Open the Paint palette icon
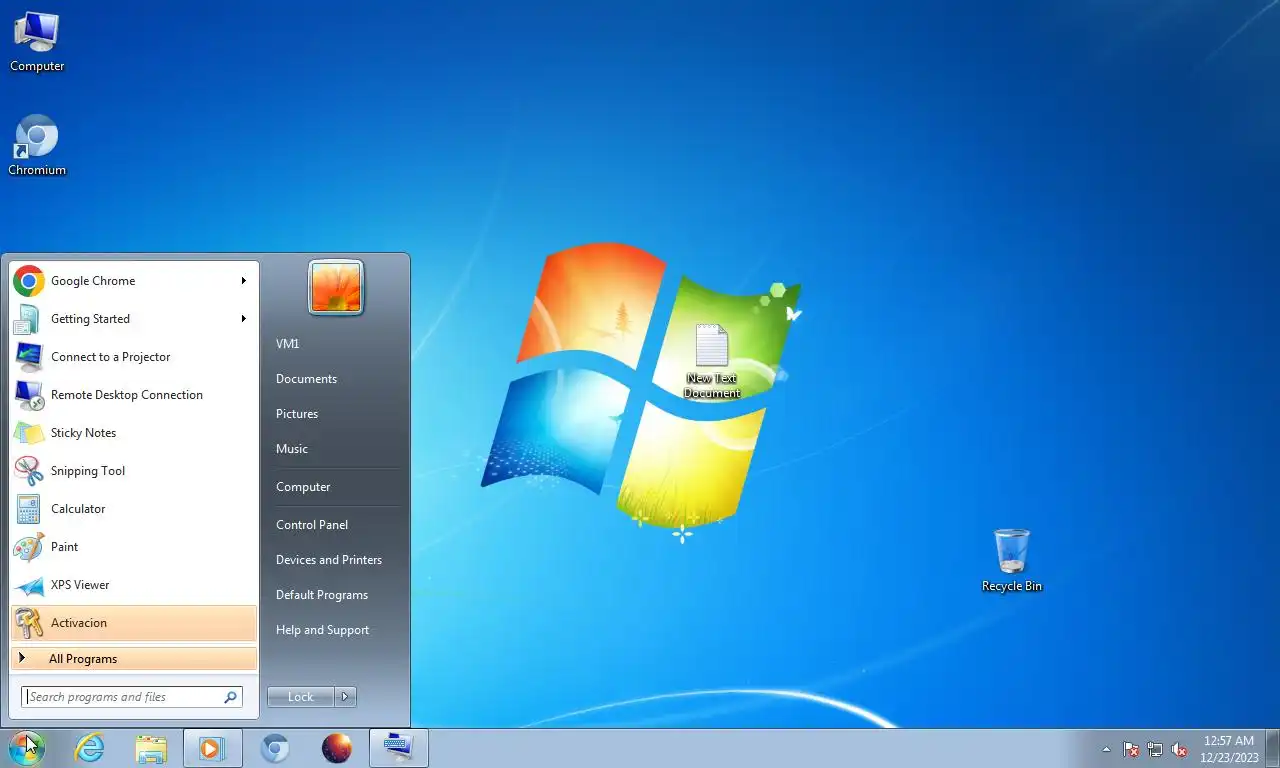Viewport: 1280px width, 768px height. coord(29,547)
